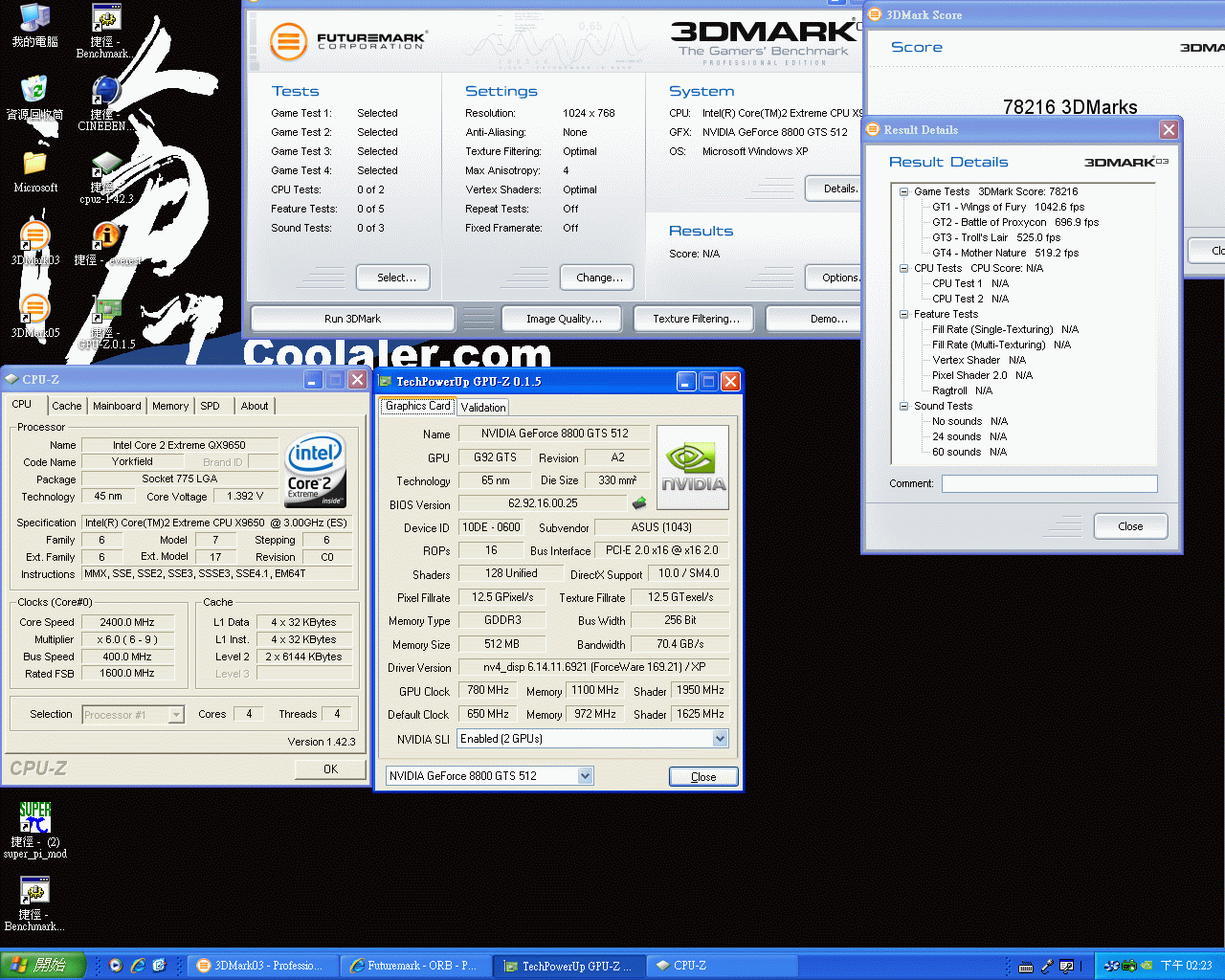Open the Processor #1 selection dropdown
The height and width of the screenshot is (980, 1225).
point(176,714)
